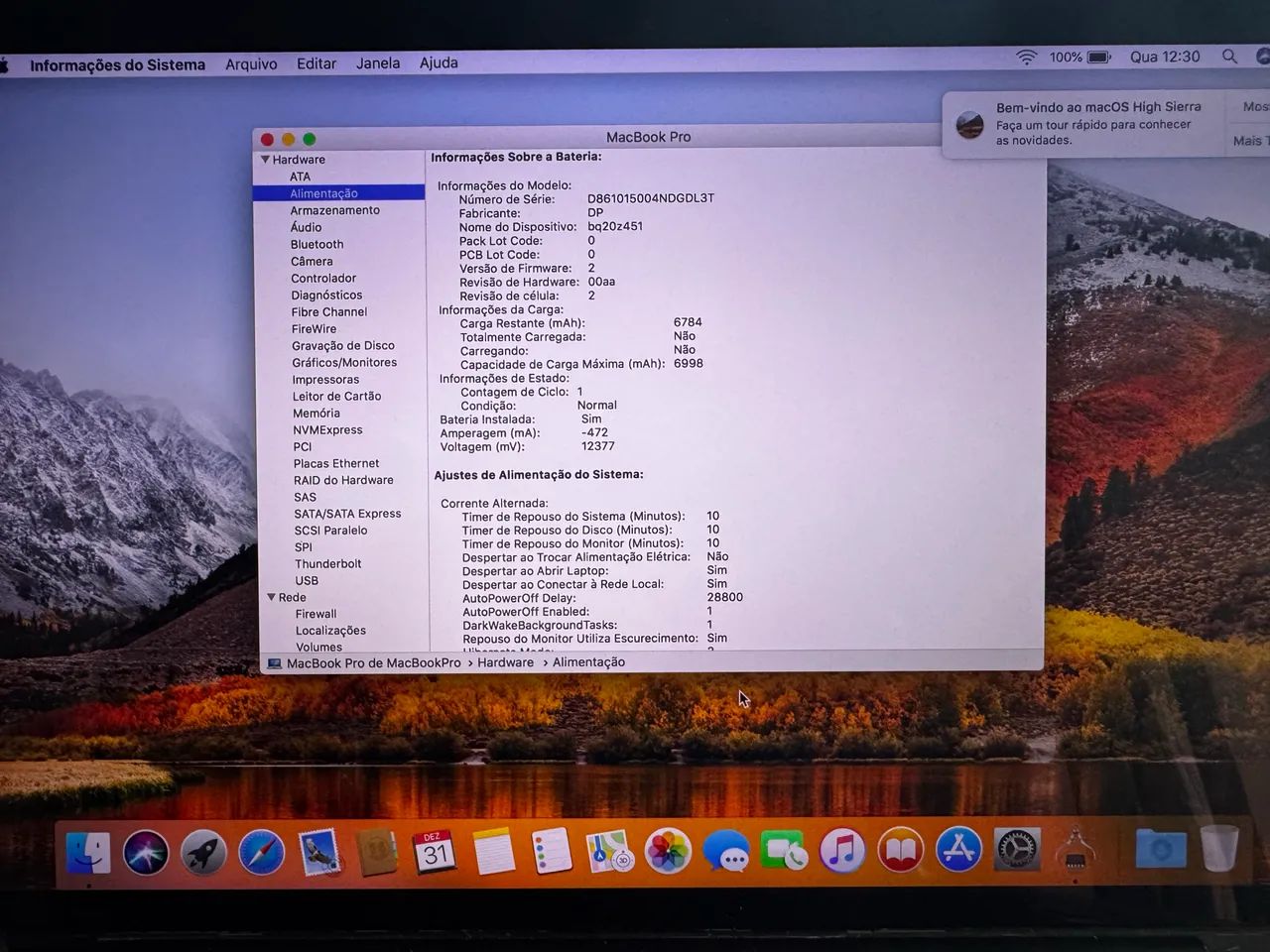Click System Information chip icon in Dock
This screenshot has height=952, width=1270.
tap(1076, 850)
